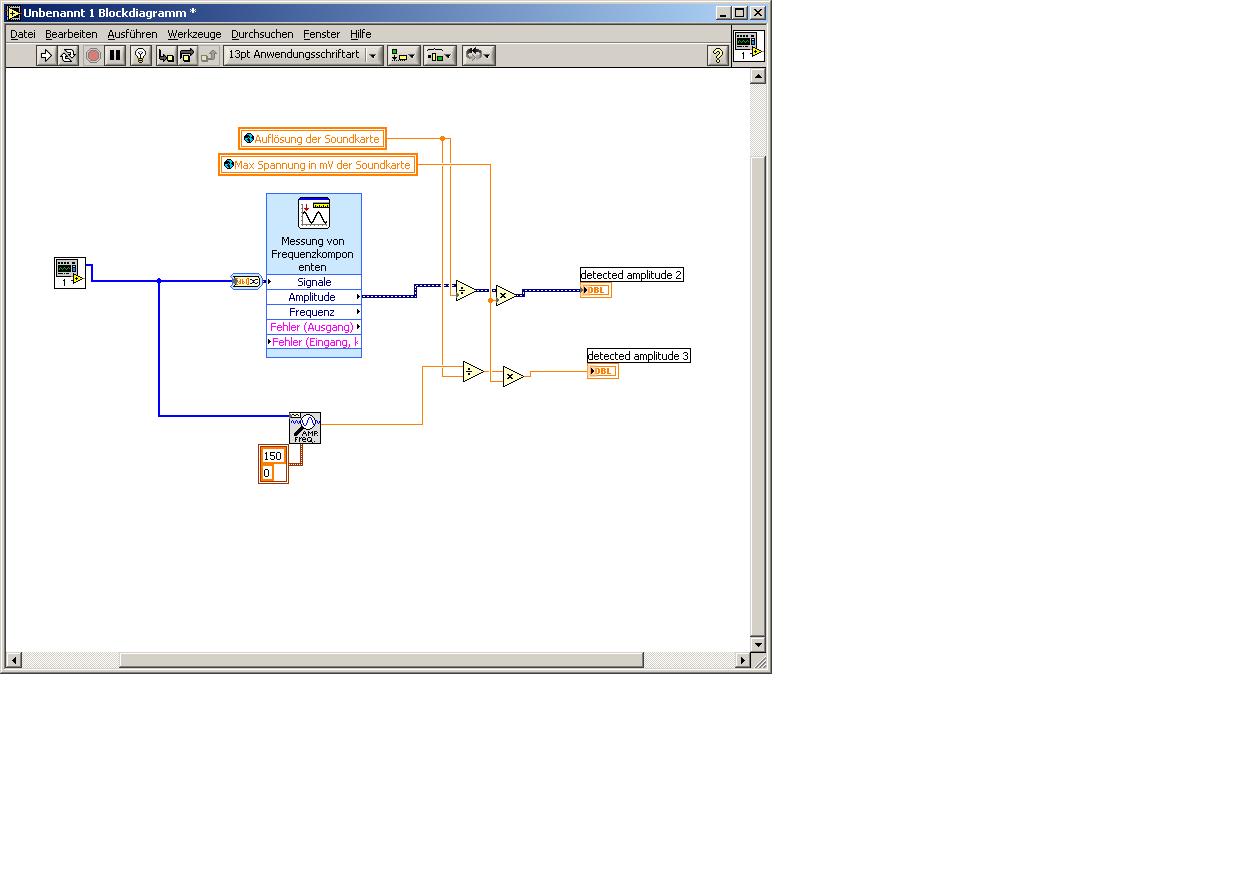Open the Distribute Objects dropdown

click(440, 56)
